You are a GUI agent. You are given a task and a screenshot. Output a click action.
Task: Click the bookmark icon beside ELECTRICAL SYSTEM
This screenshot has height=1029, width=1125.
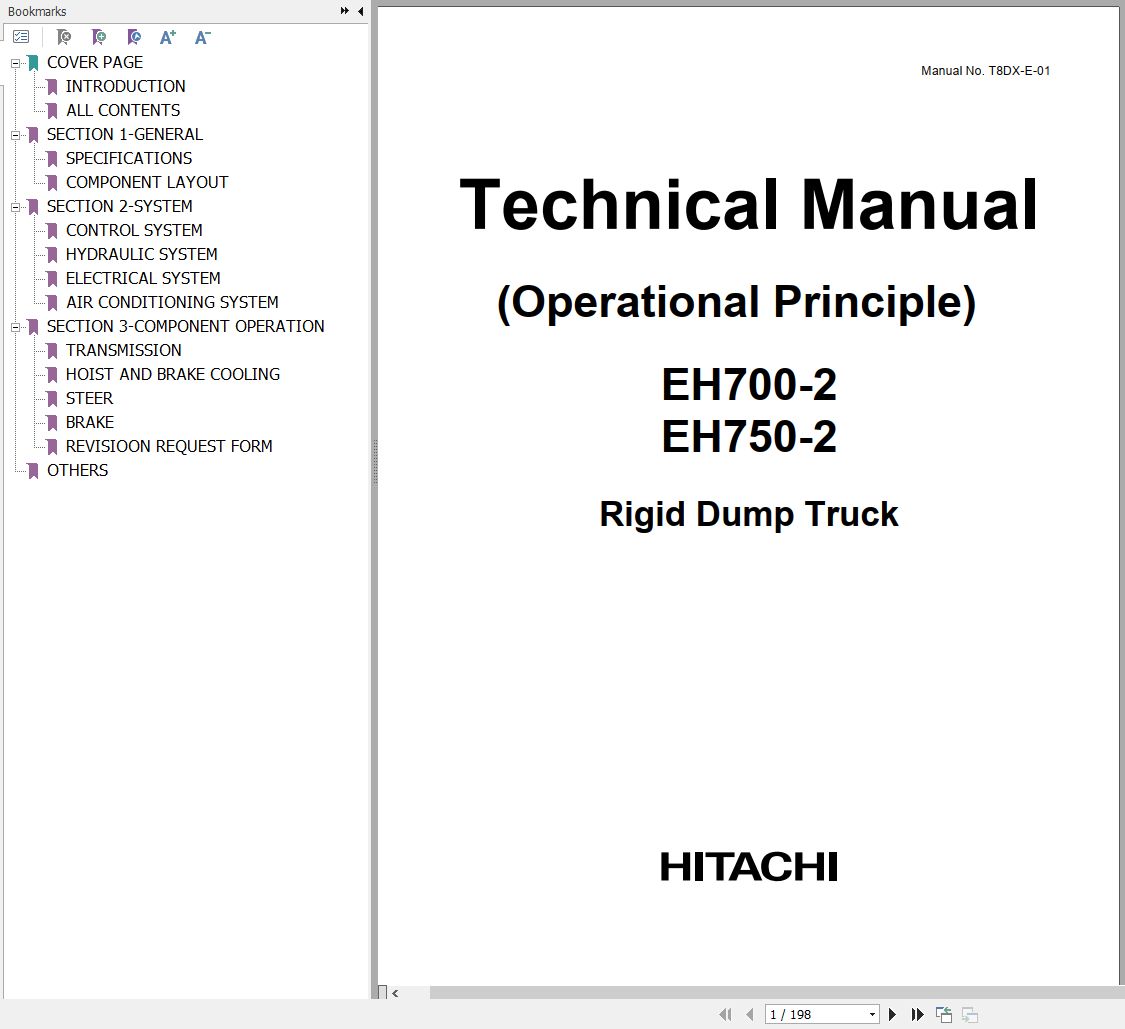[52, 278]
